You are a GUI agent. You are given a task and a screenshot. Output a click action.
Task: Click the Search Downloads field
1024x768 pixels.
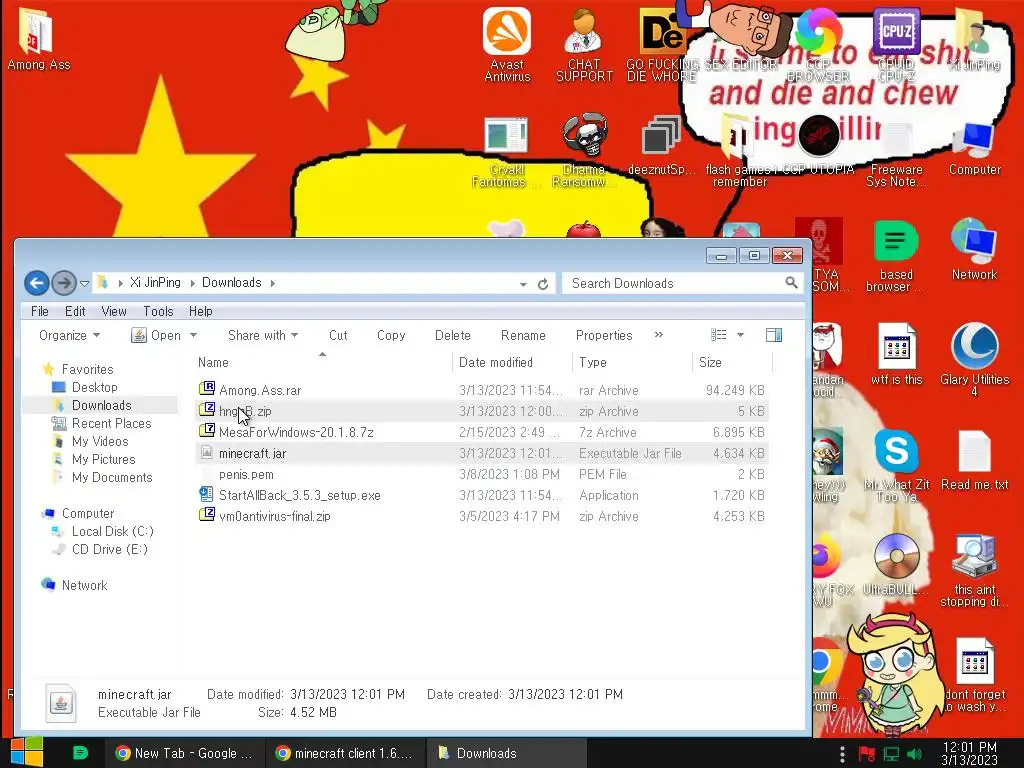[682, 283]
